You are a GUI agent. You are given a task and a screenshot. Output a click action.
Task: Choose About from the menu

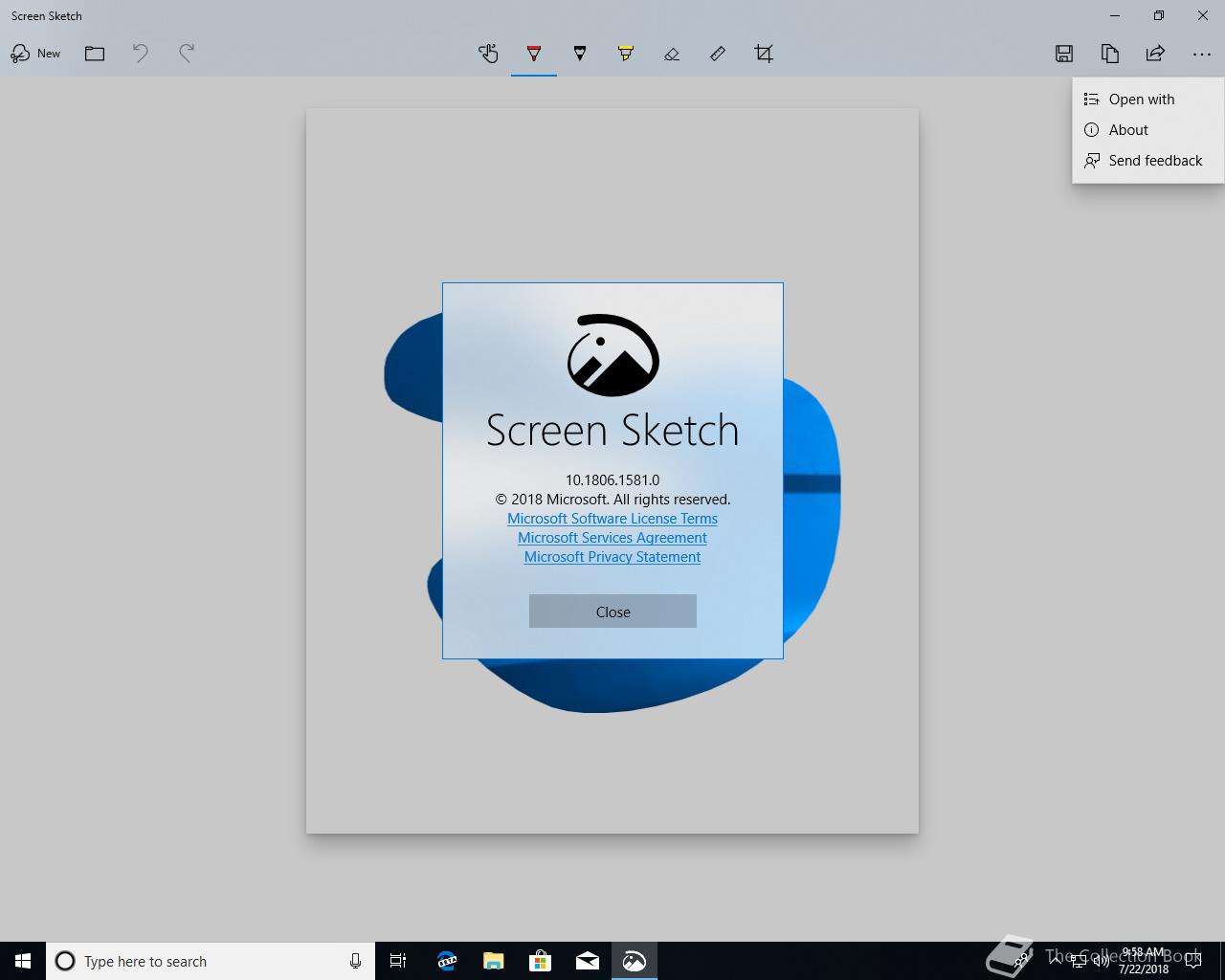1147,130
